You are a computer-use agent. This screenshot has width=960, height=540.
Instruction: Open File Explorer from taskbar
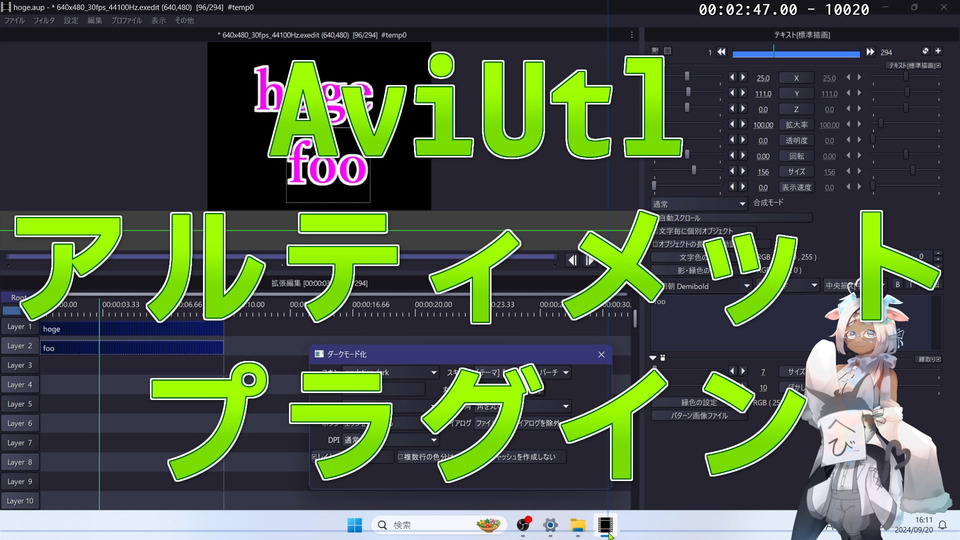point(577,525)
